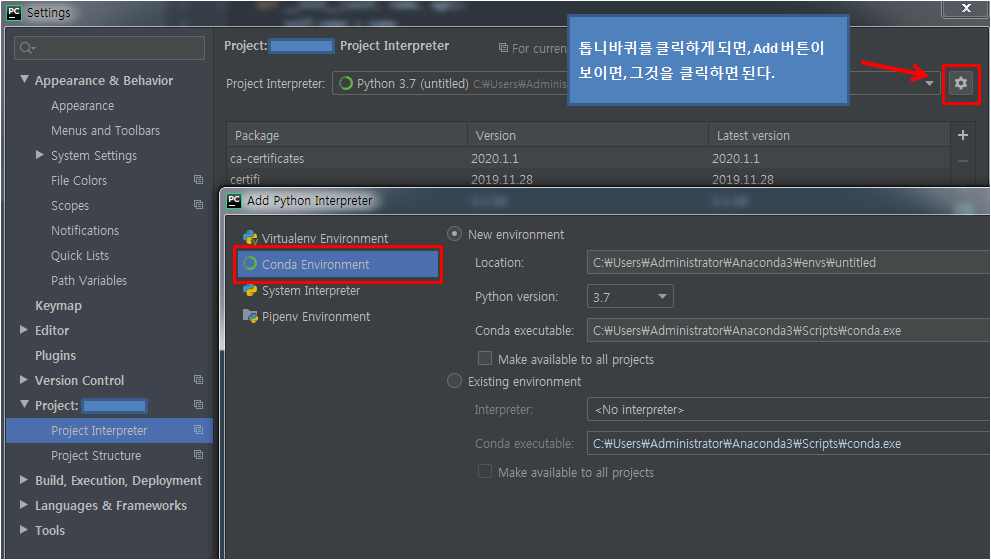The image size is (991, 560).
Task: Expand the Tools section
Action: (x=24, y=530)
